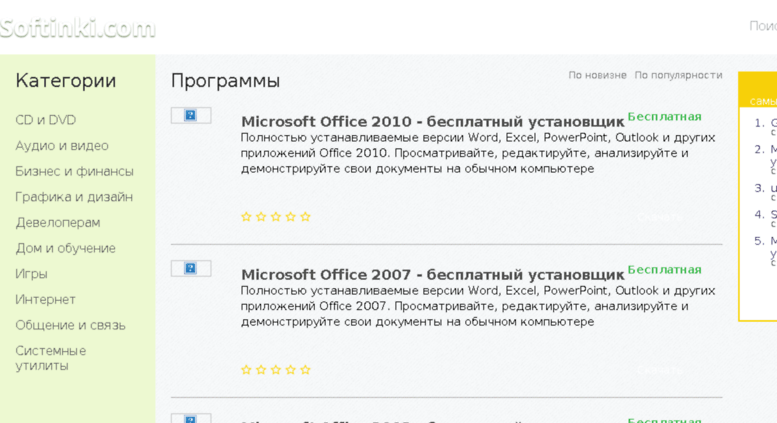Open the 'Общение и связь' category

pyautogui.click(x=70, y=325)
